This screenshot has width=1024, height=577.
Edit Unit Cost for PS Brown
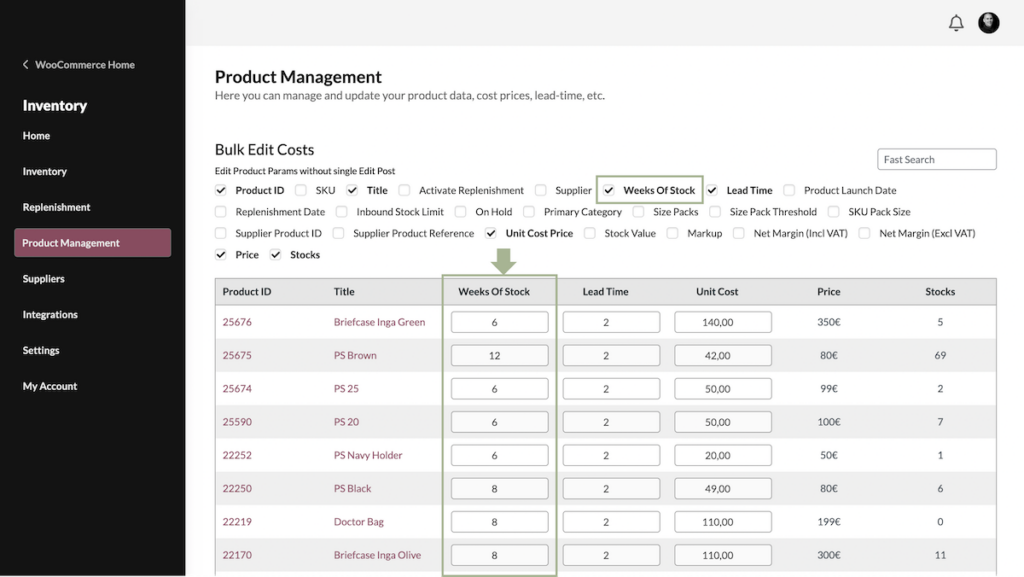[723, 355]
